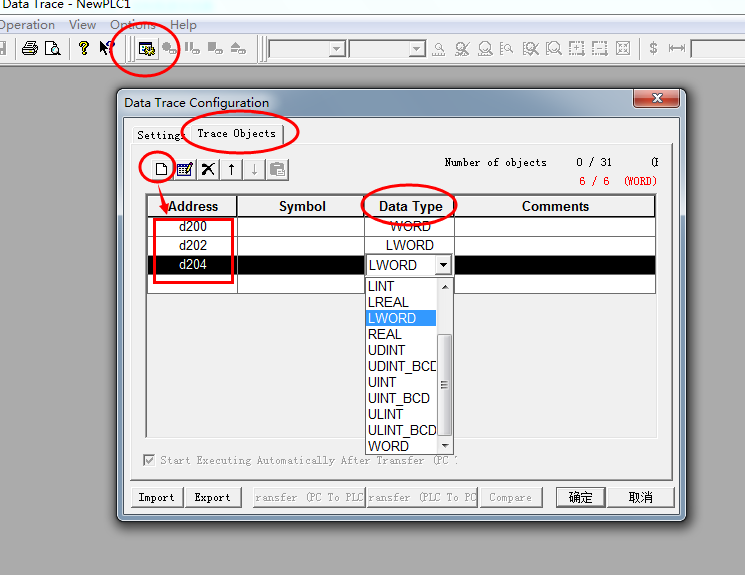The image size is (745, 575).
Task: Click the Edit object table icon
Action: pyautogui.click(x=184, y=169)
